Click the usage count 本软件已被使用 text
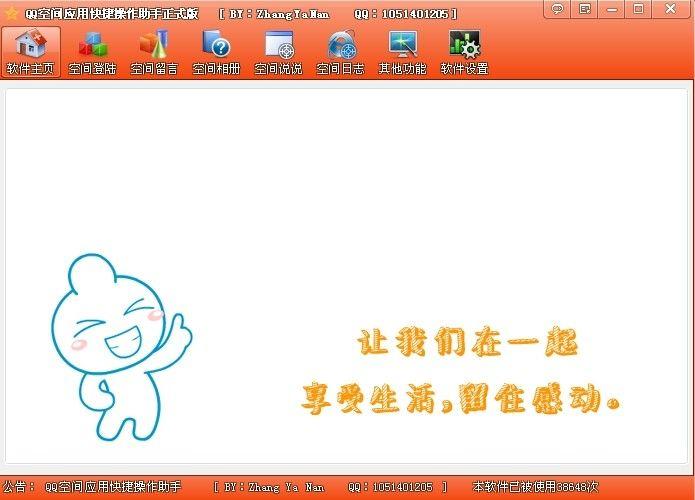The image size is (695, 500). click(x=535, y=487)
